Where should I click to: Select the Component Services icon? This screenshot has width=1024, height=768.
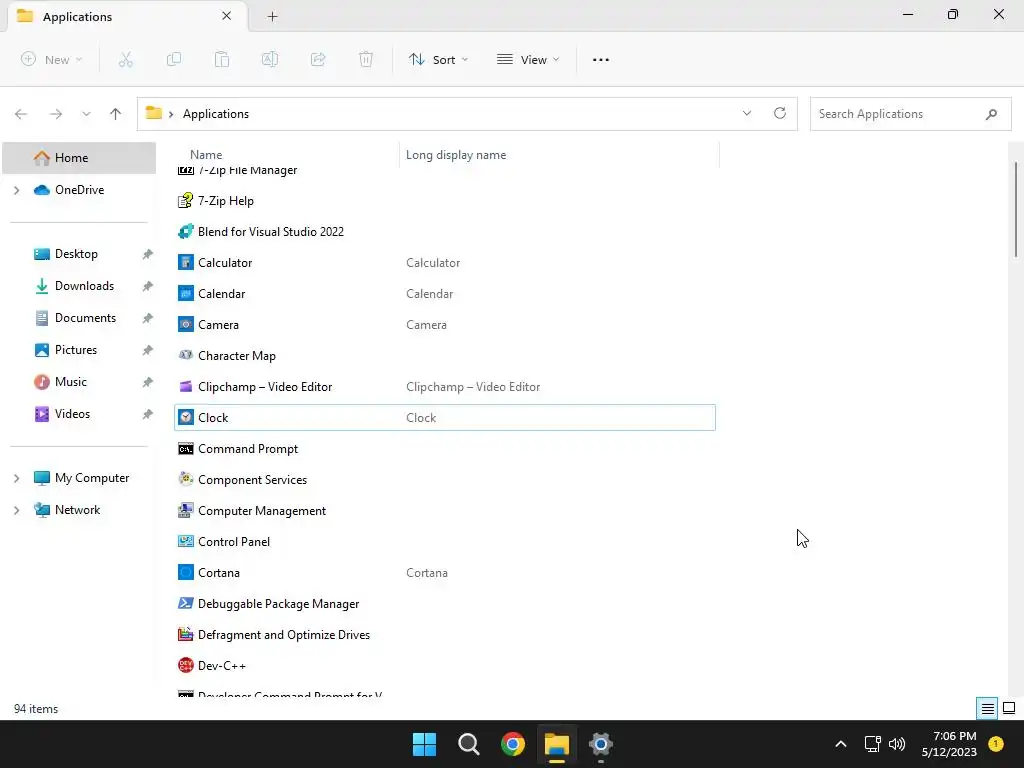(185, 479)
